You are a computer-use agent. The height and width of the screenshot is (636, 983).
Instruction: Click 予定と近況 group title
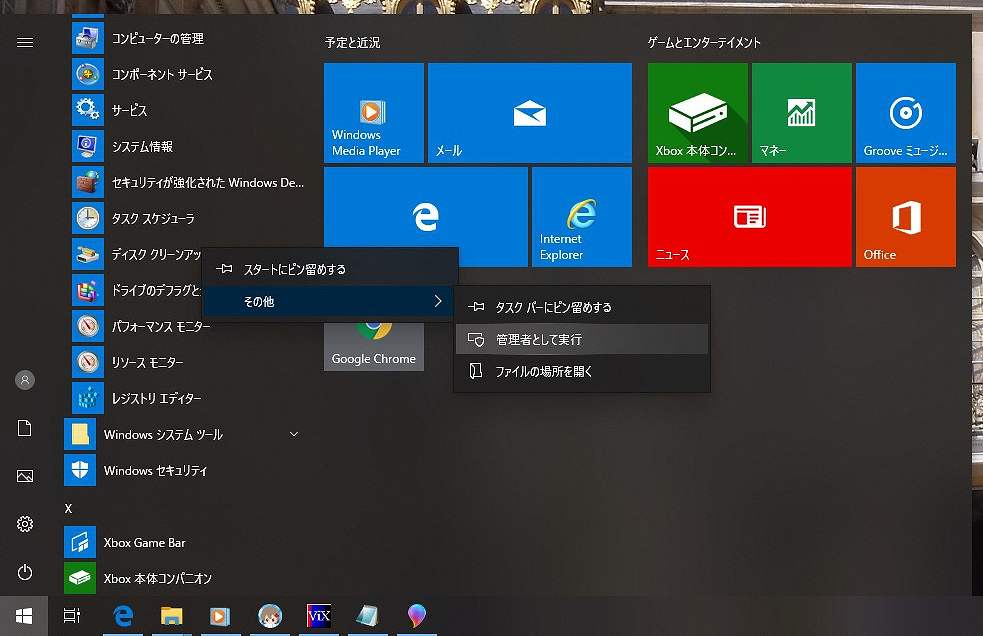(352, 43)
